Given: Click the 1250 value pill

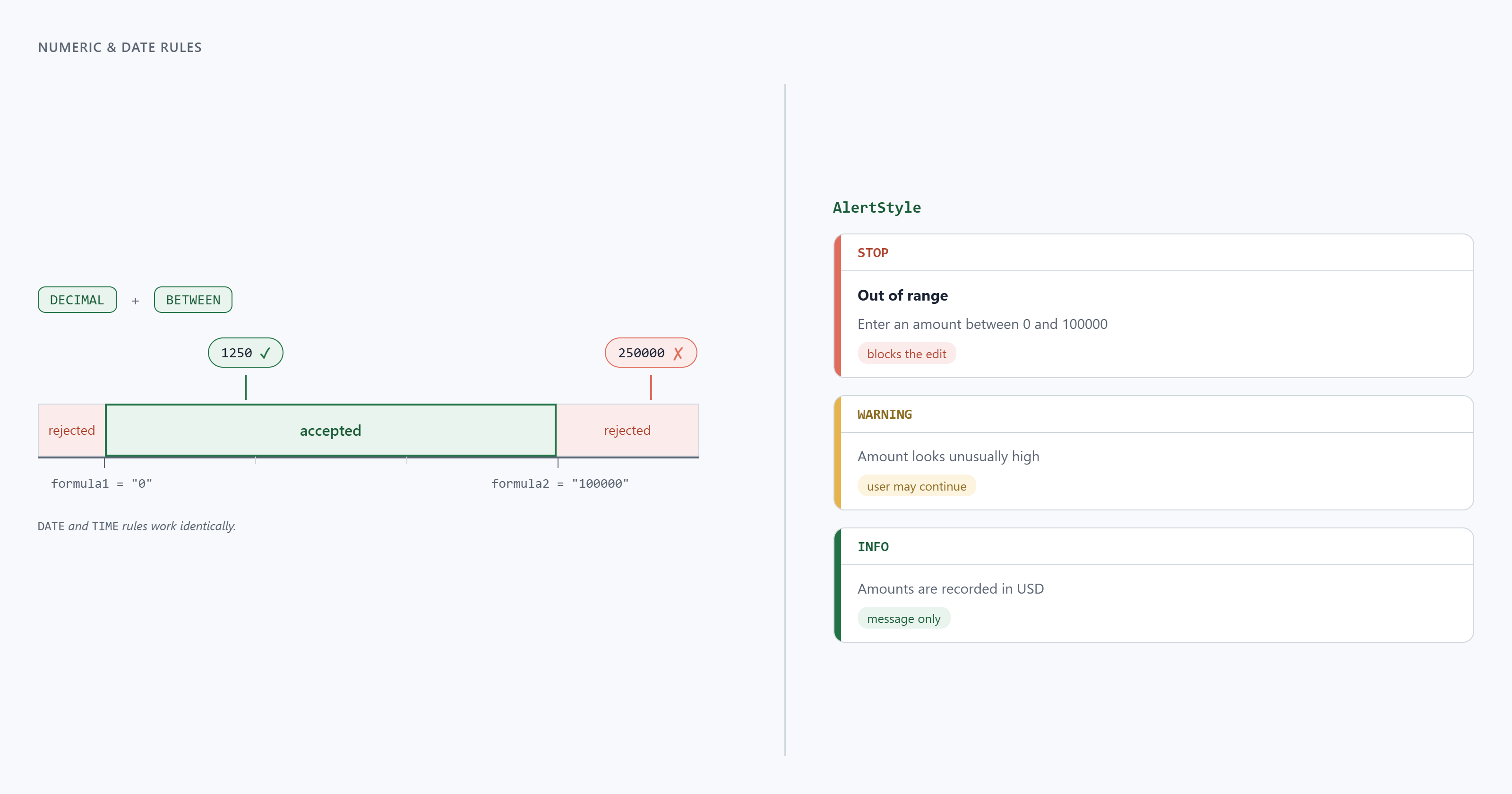Looking at the screenshot, I should (x=245, y=353).
